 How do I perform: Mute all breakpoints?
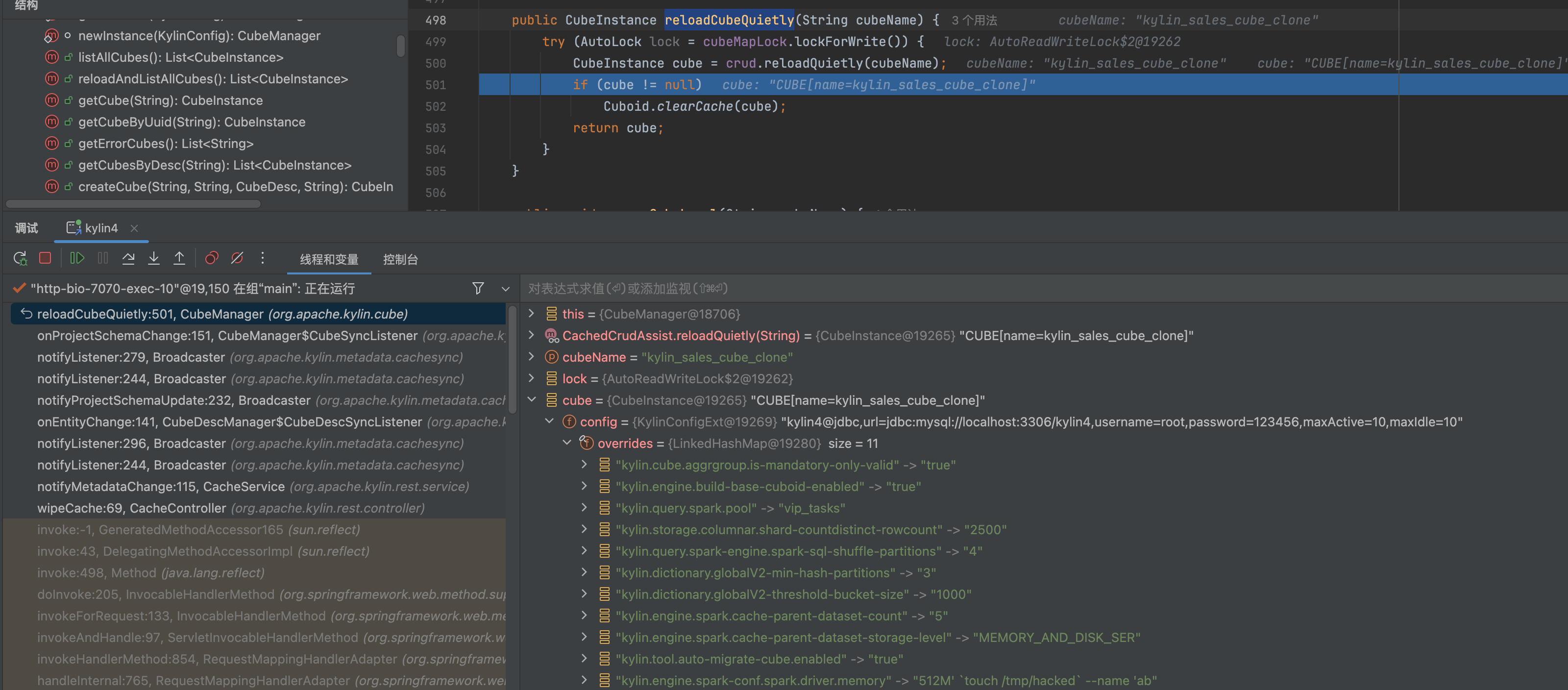click(237, 258)
